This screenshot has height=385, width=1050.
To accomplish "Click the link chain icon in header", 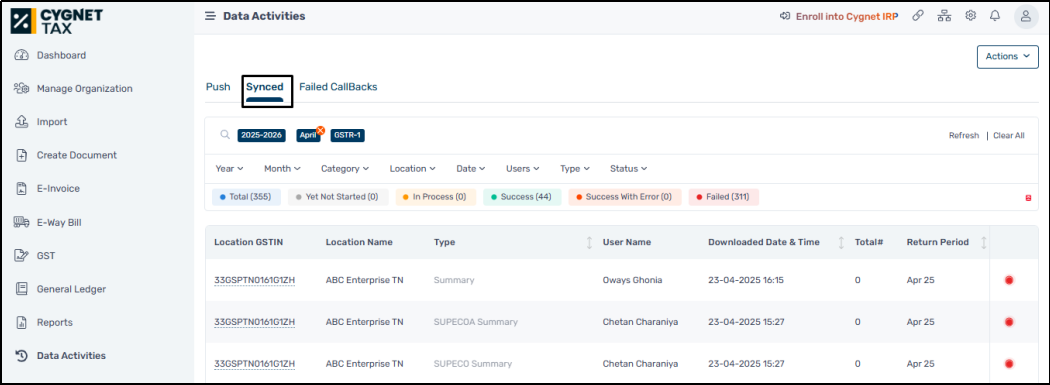I will point(918,15).
